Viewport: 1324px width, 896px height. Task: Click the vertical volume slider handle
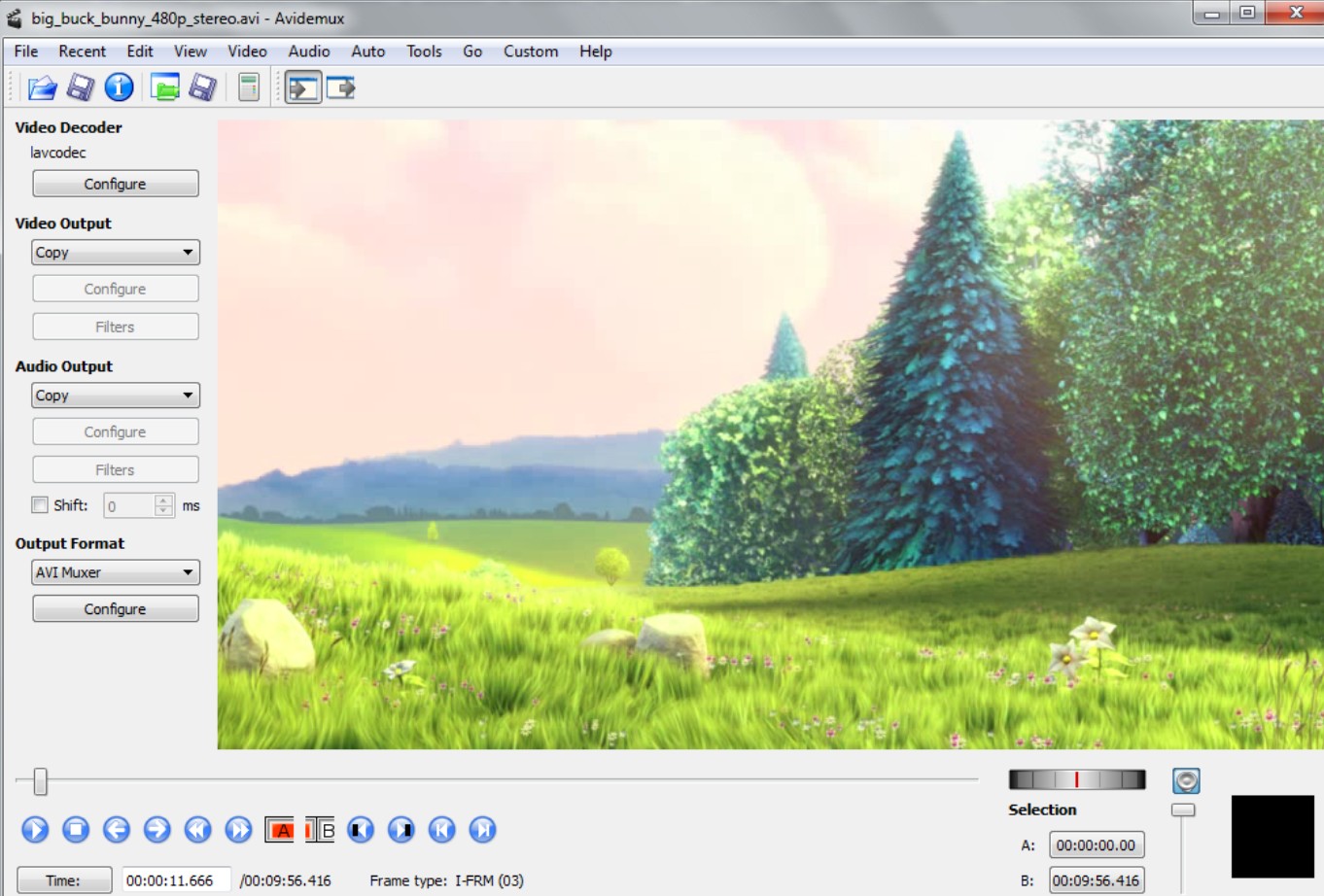[1183, 810]
